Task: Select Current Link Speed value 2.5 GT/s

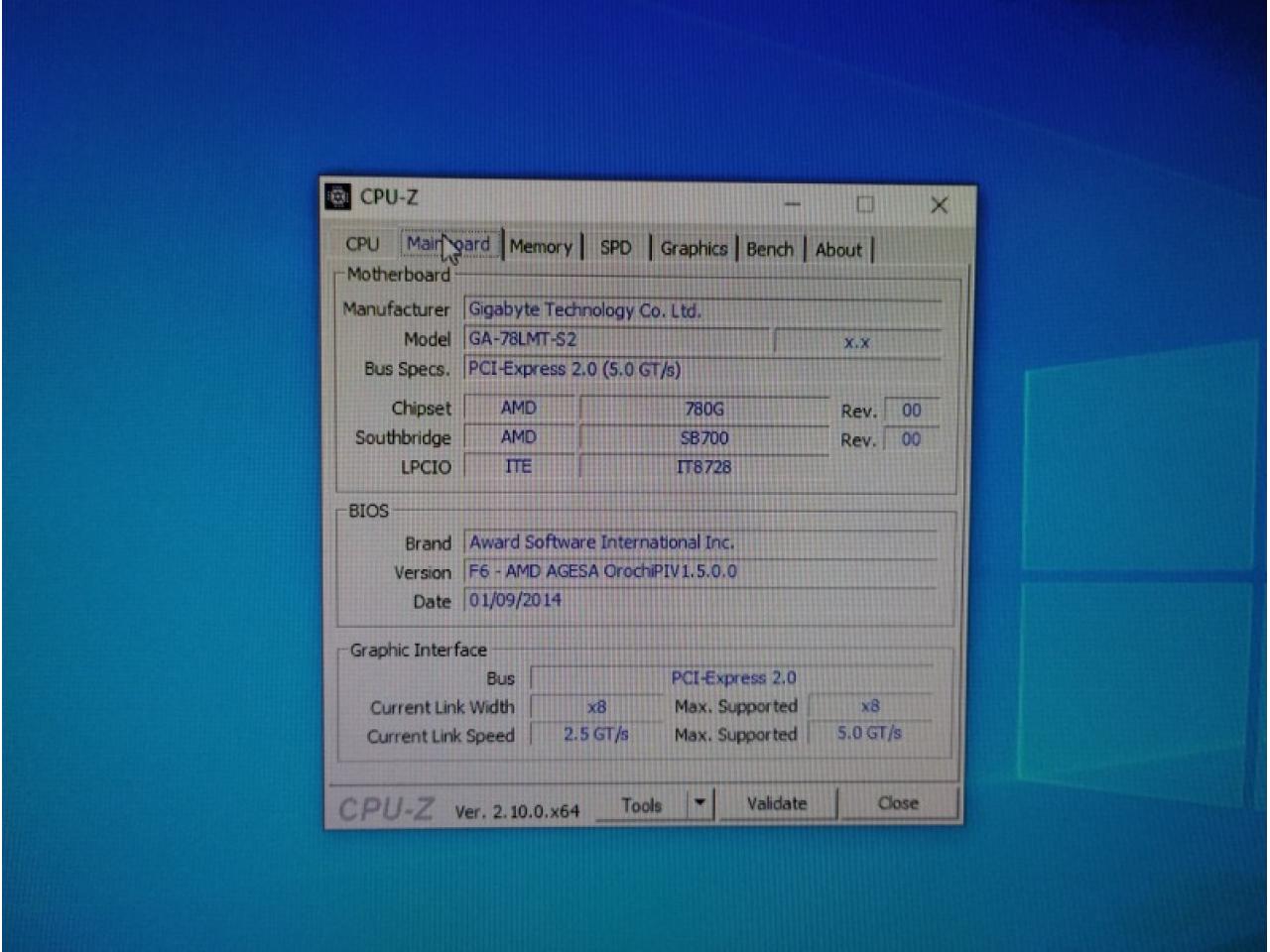Action: click(596, 735)
